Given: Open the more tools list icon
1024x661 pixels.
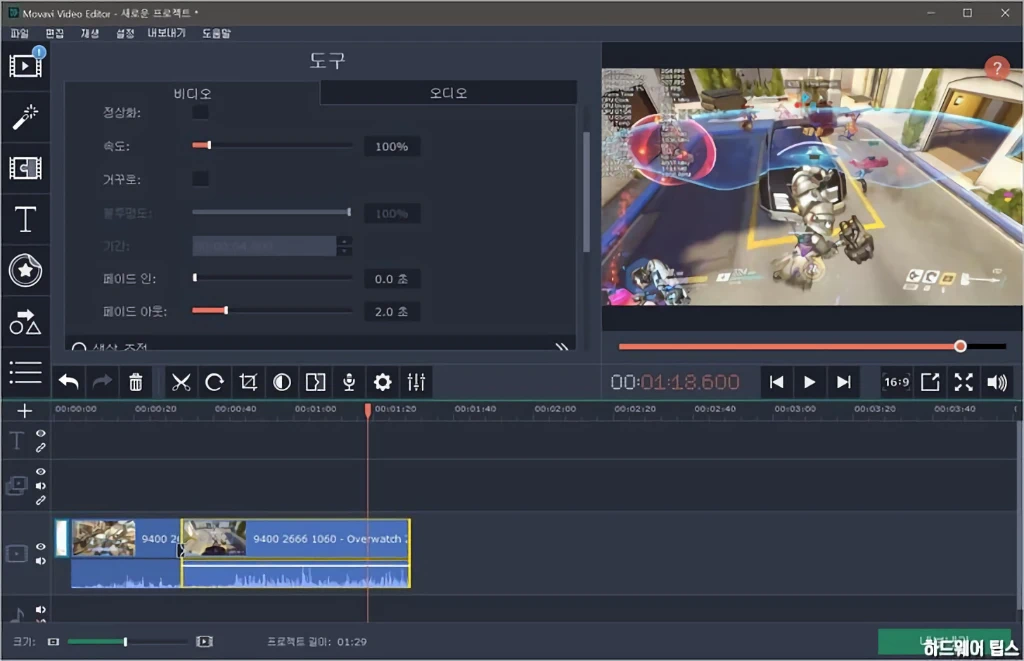Looking at the screenshot, I should tap(25, 372).
